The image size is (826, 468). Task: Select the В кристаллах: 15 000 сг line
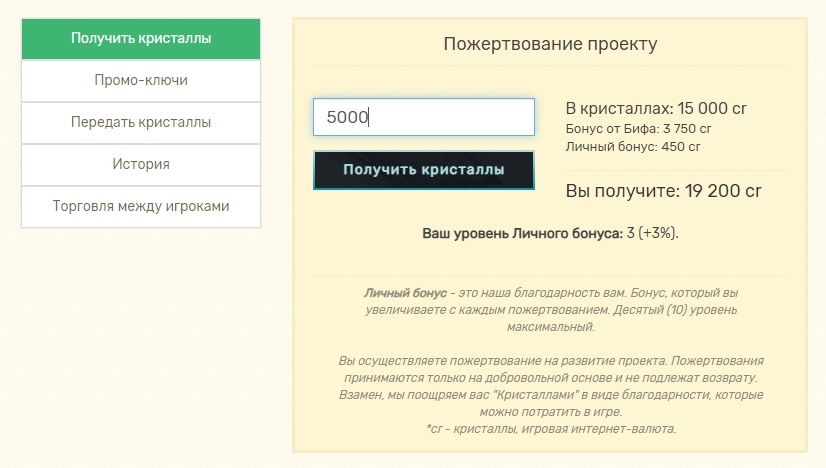(x=656, y=109)
